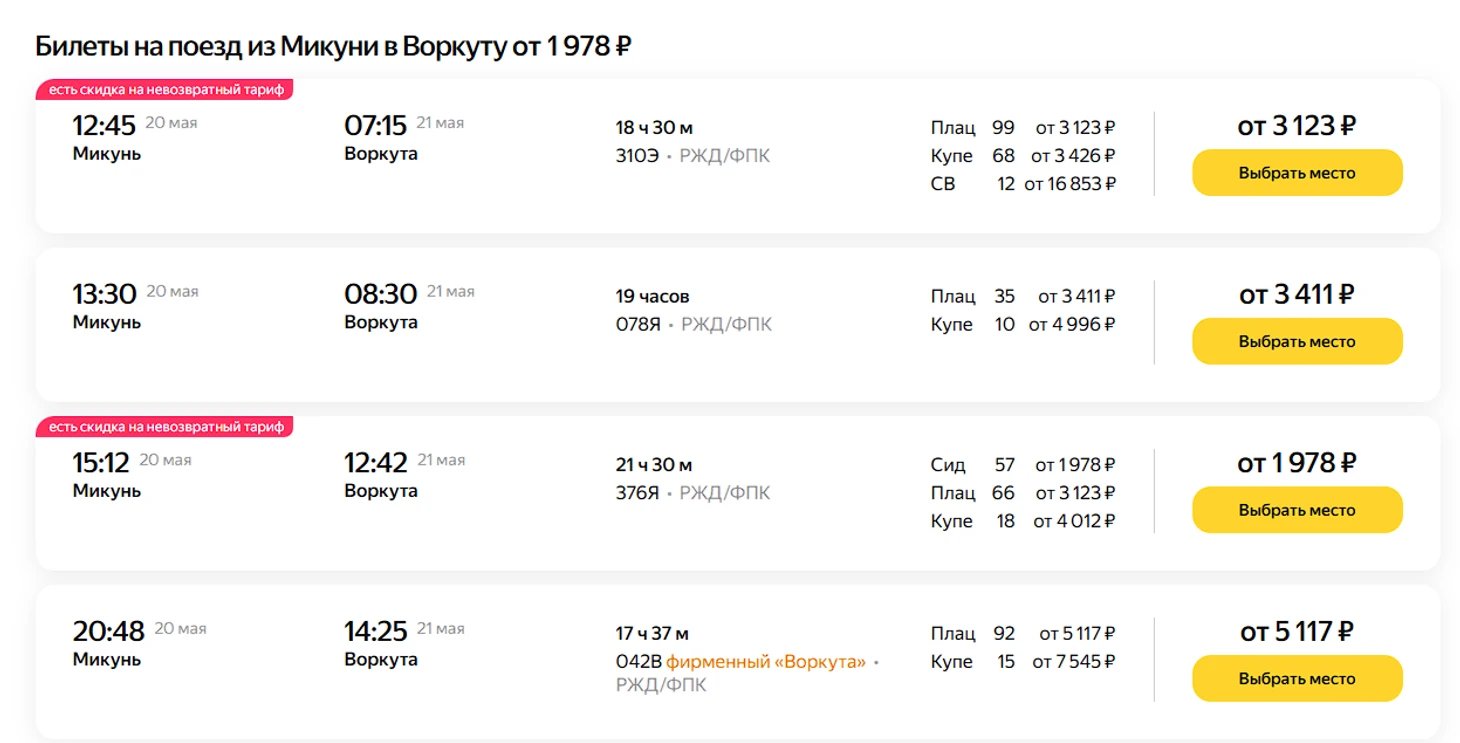Pick the Плац fare from 5 117 ₽
Screen dimensions: 1460x743
tap(1022, 633)
